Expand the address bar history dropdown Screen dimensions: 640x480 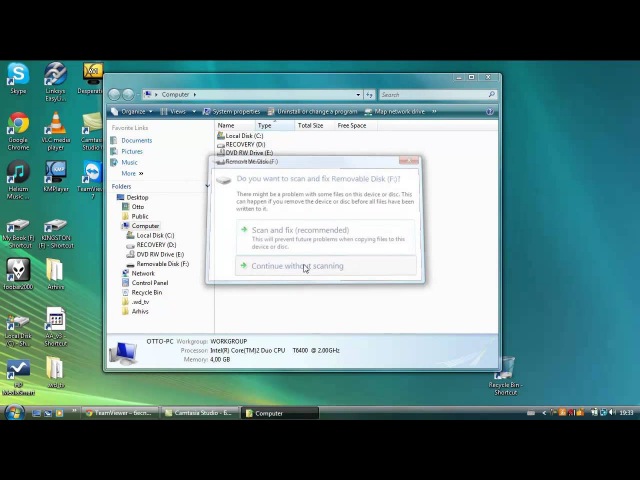tap(358, 95)
